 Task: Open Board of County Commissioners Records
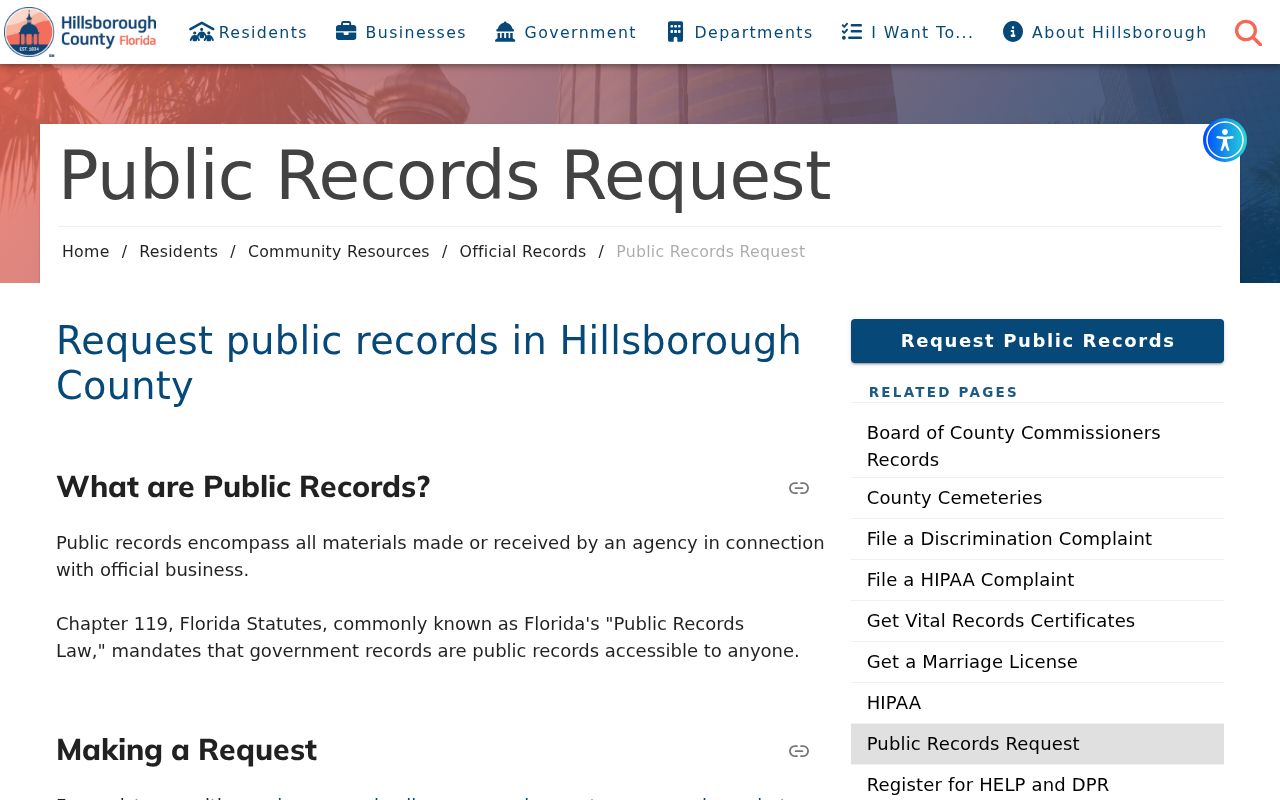(x=1037, y=446)
